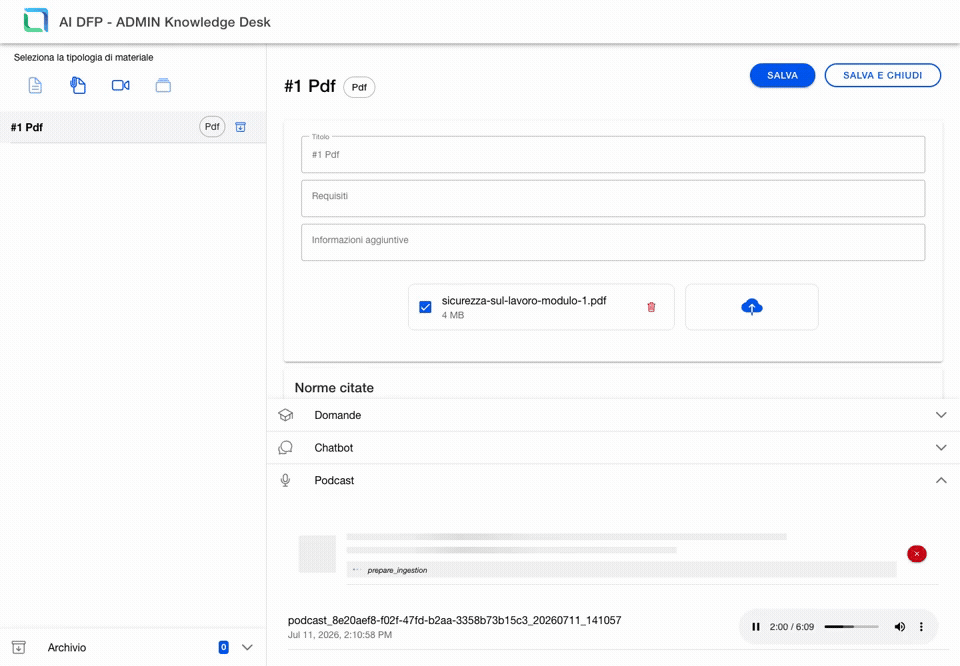Expand the Domande section

(x=613, y=415)
